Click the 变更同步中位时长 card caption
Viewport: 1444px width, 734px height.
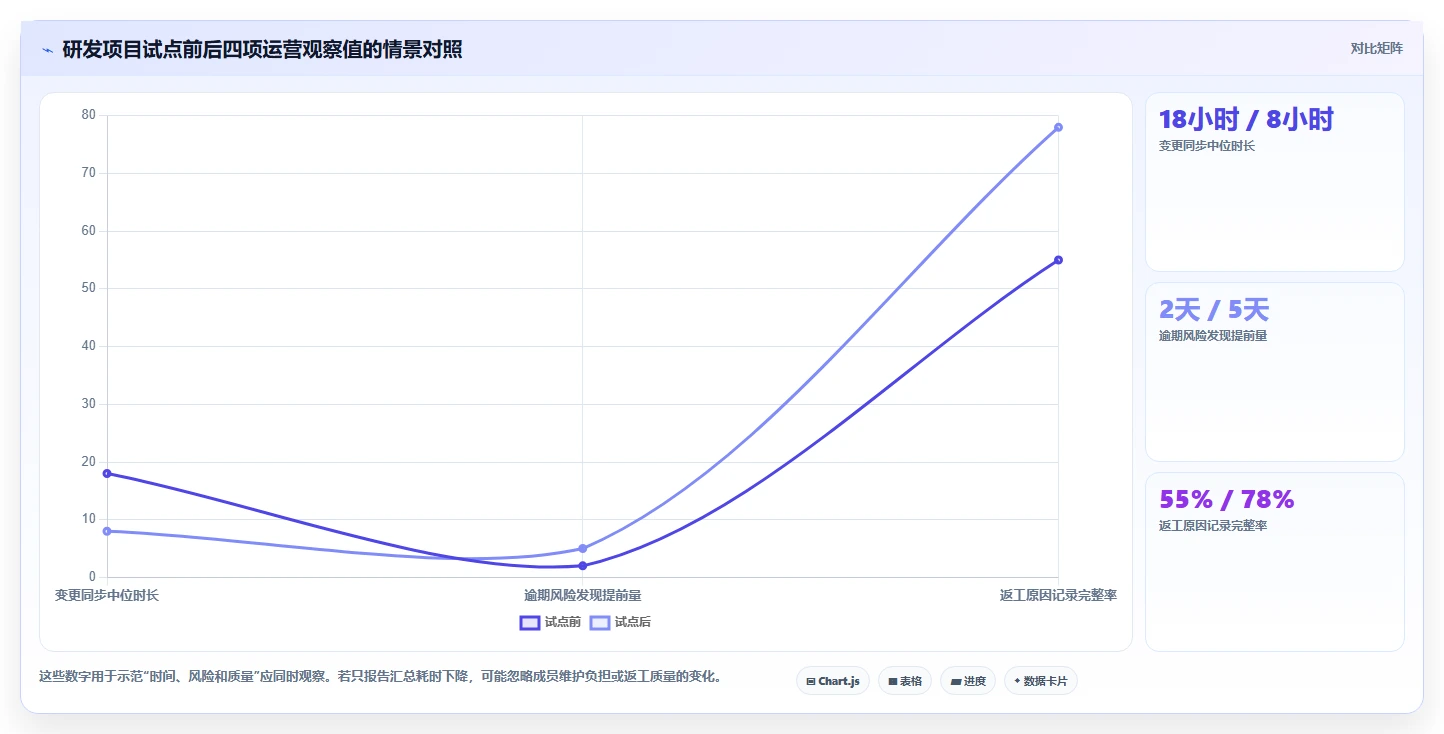click(1206, 146)
